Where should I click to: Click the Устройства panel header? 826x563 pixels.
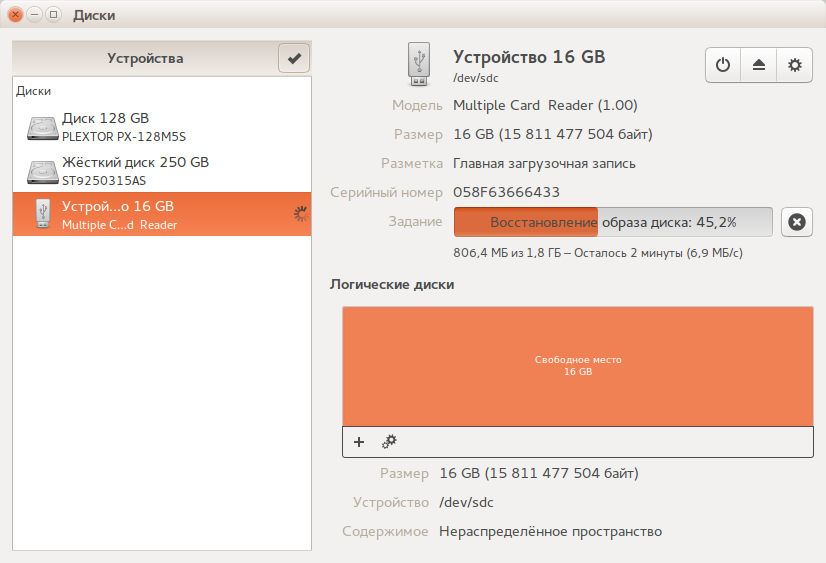[145, 58]
